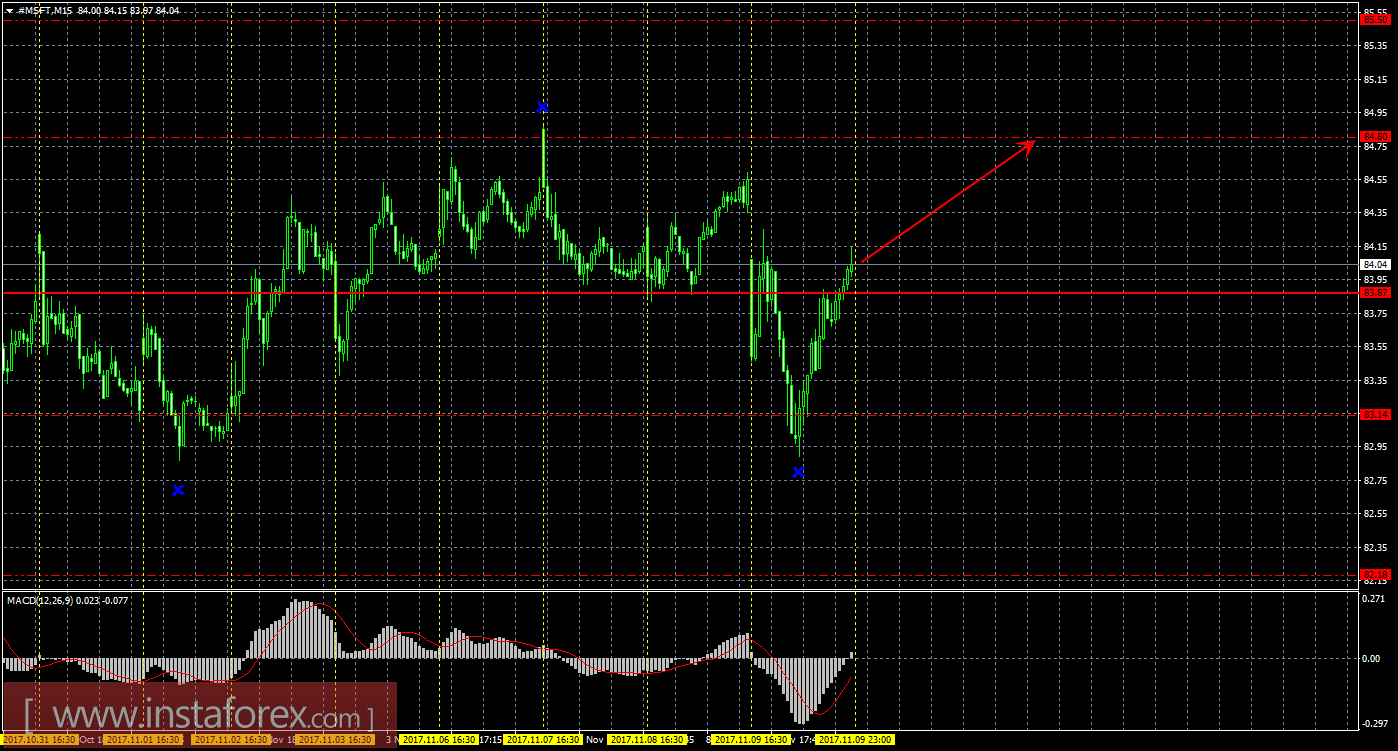The width and height of the screenshot is (1398, 751).
Task: Click the 84.55 price scale value
Action: (x=1375, y=179)
